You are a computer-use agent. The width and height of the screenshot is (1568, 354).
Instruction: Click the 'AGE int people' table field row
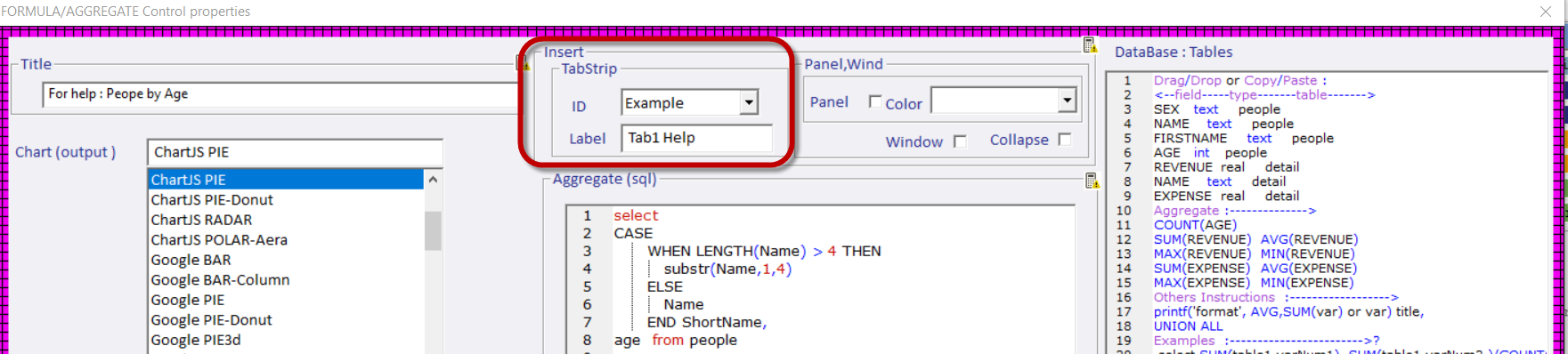pyautogui.click(x=1210, y=153)
